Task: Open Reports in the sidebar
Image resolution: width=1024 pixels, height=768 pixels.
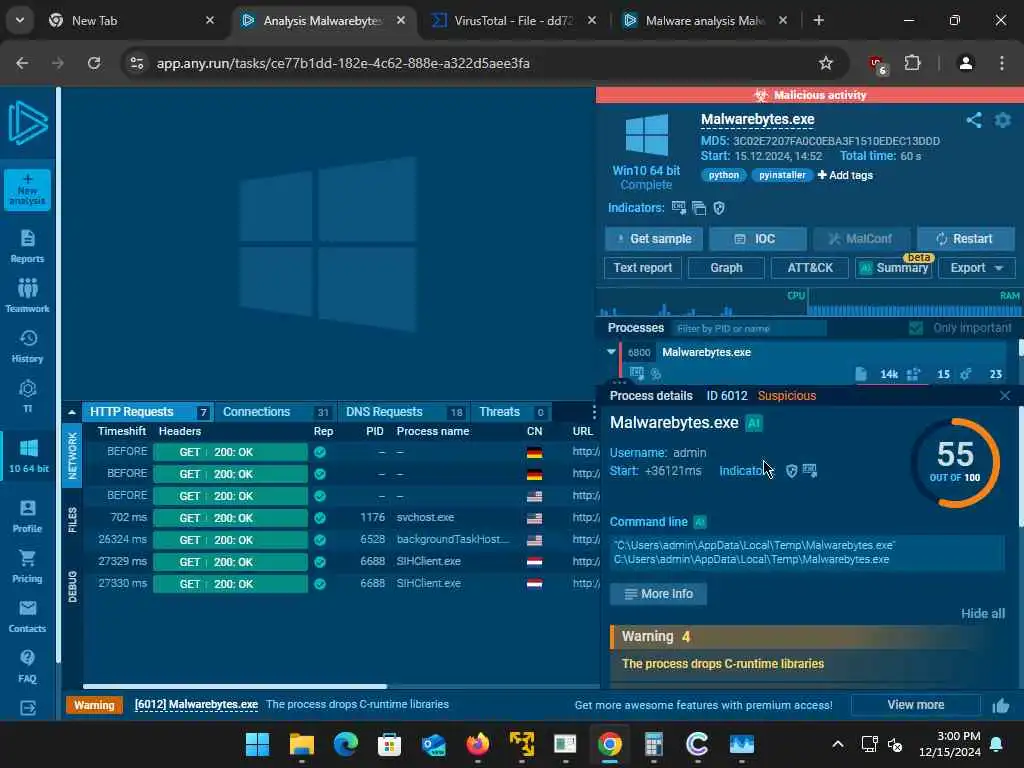Action: [x=27, y=246]
